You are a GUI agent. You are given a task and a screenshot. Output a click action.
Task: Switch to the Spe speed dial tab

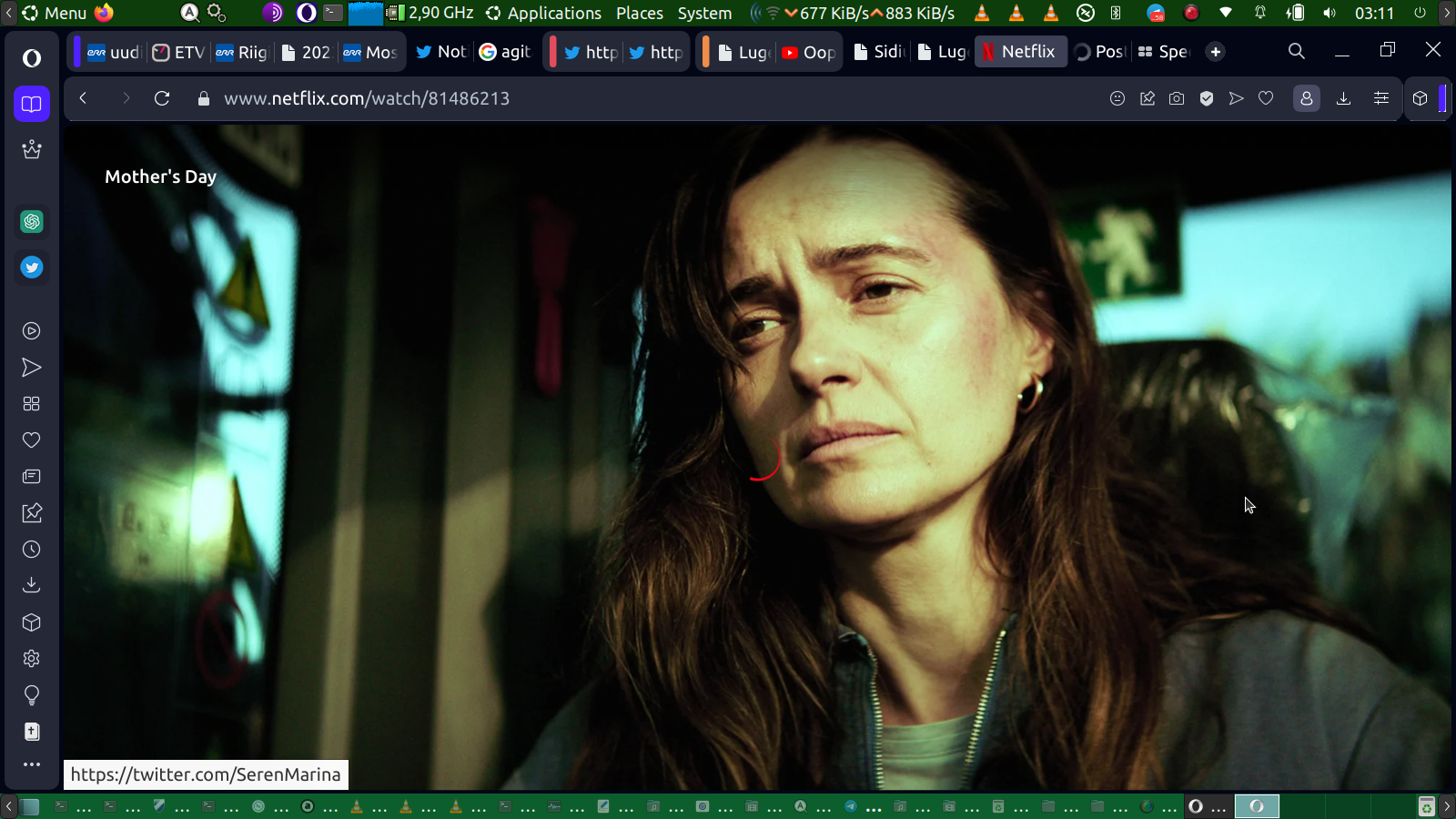point(1163,52)
